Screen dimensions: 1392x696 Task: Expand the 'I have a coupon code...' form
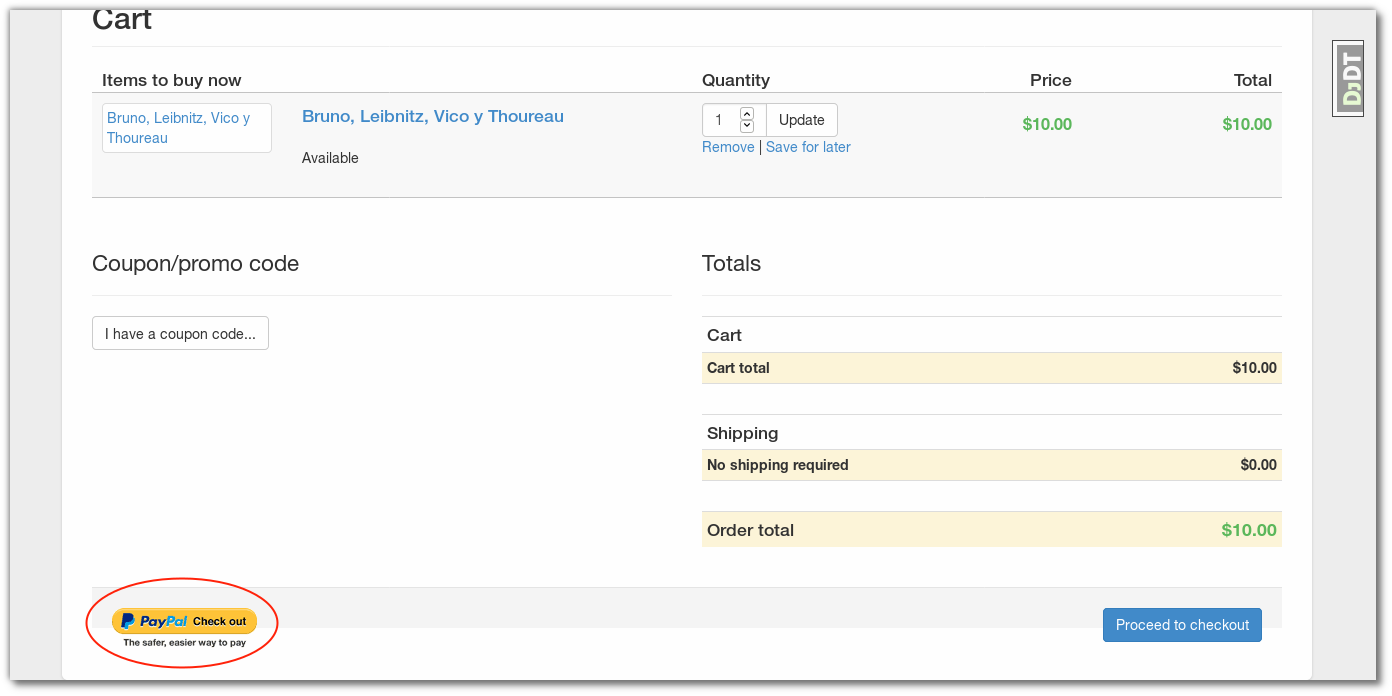180,334
